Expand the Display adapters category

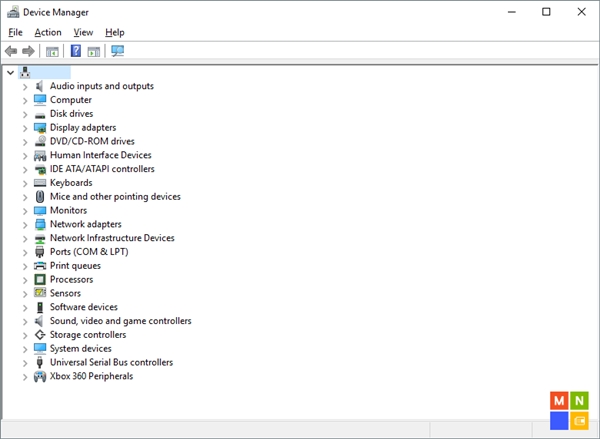pos(25,128)
